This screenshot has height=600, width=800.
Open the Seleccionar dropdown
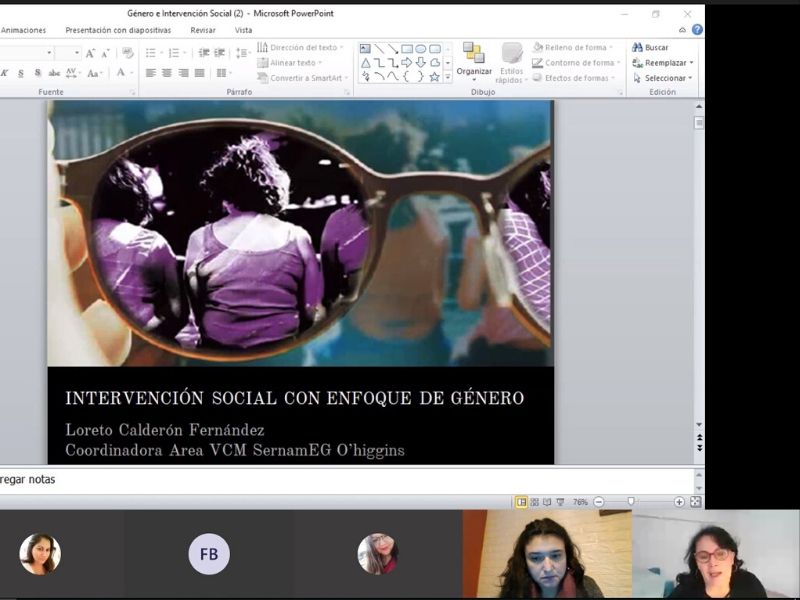(662, 78)
